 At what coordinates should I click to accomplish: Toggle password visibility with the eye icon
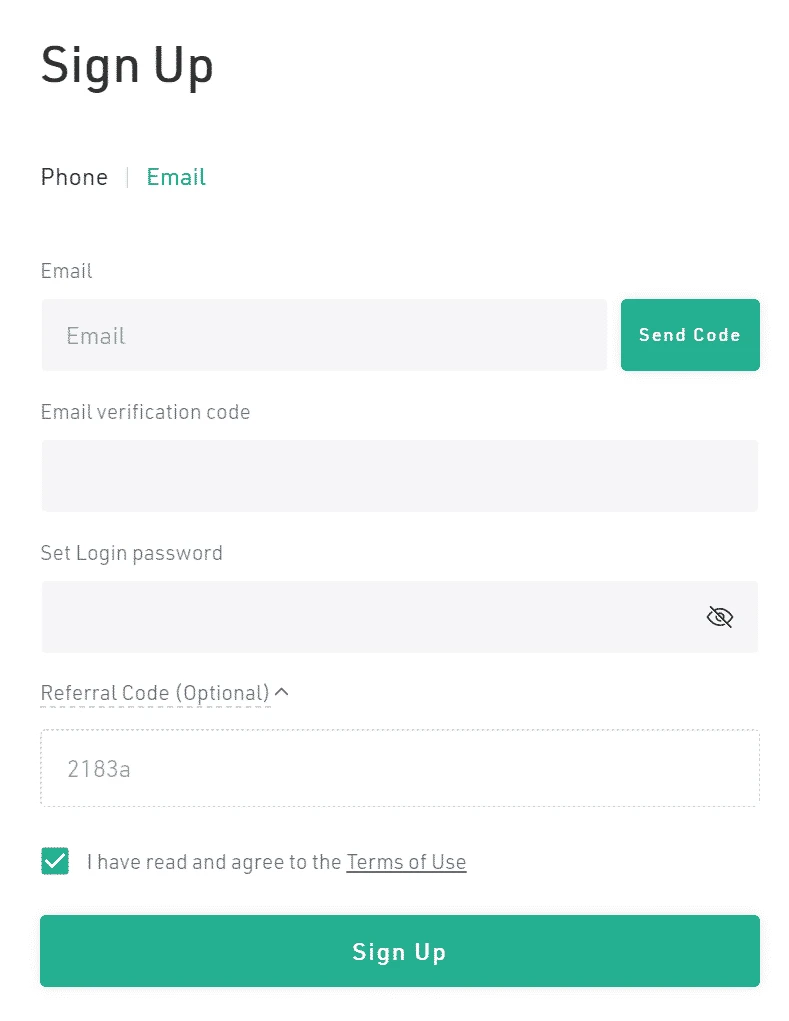pos(720,617)
